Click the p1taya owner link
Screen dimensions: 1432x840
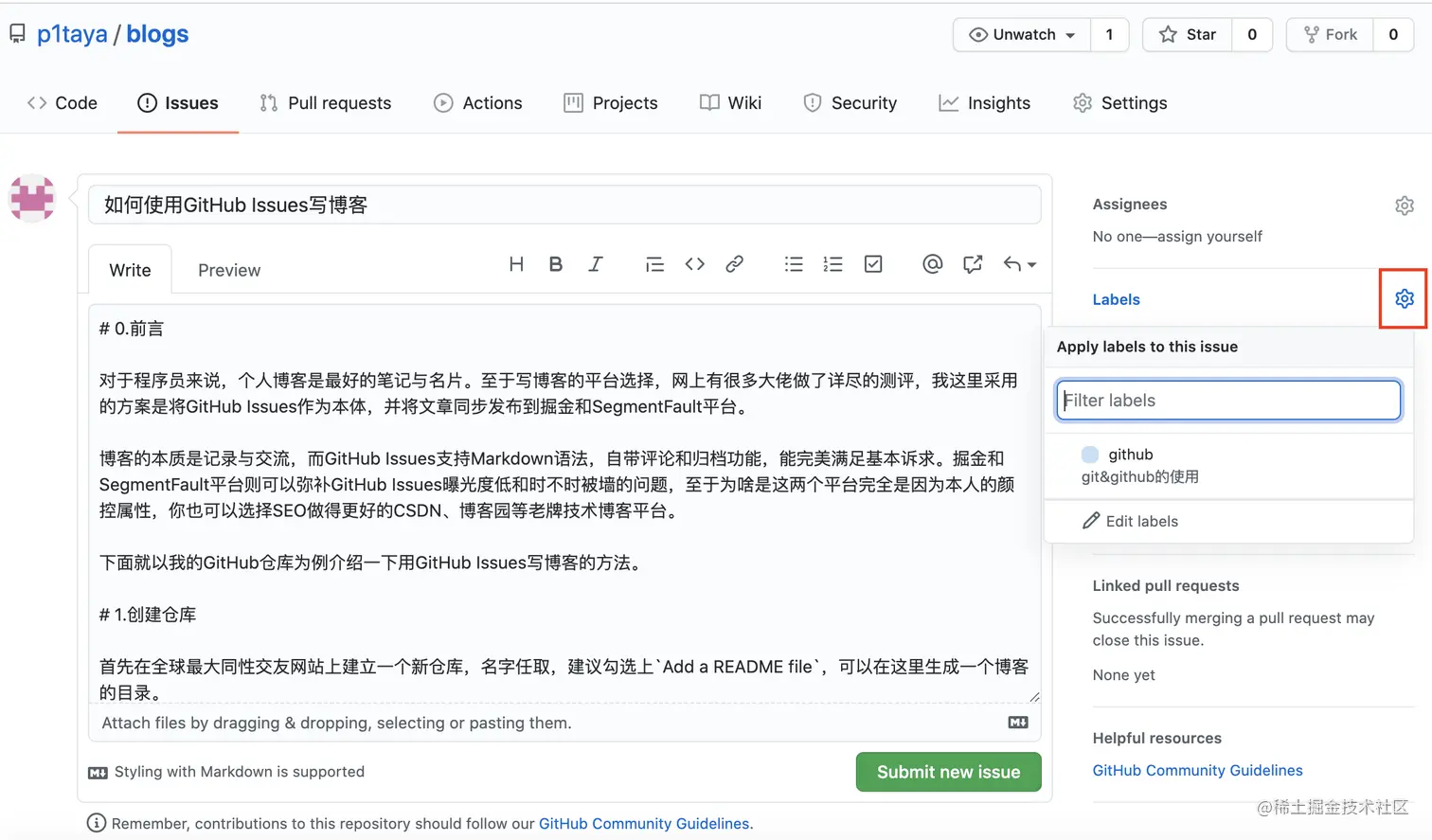72,34
